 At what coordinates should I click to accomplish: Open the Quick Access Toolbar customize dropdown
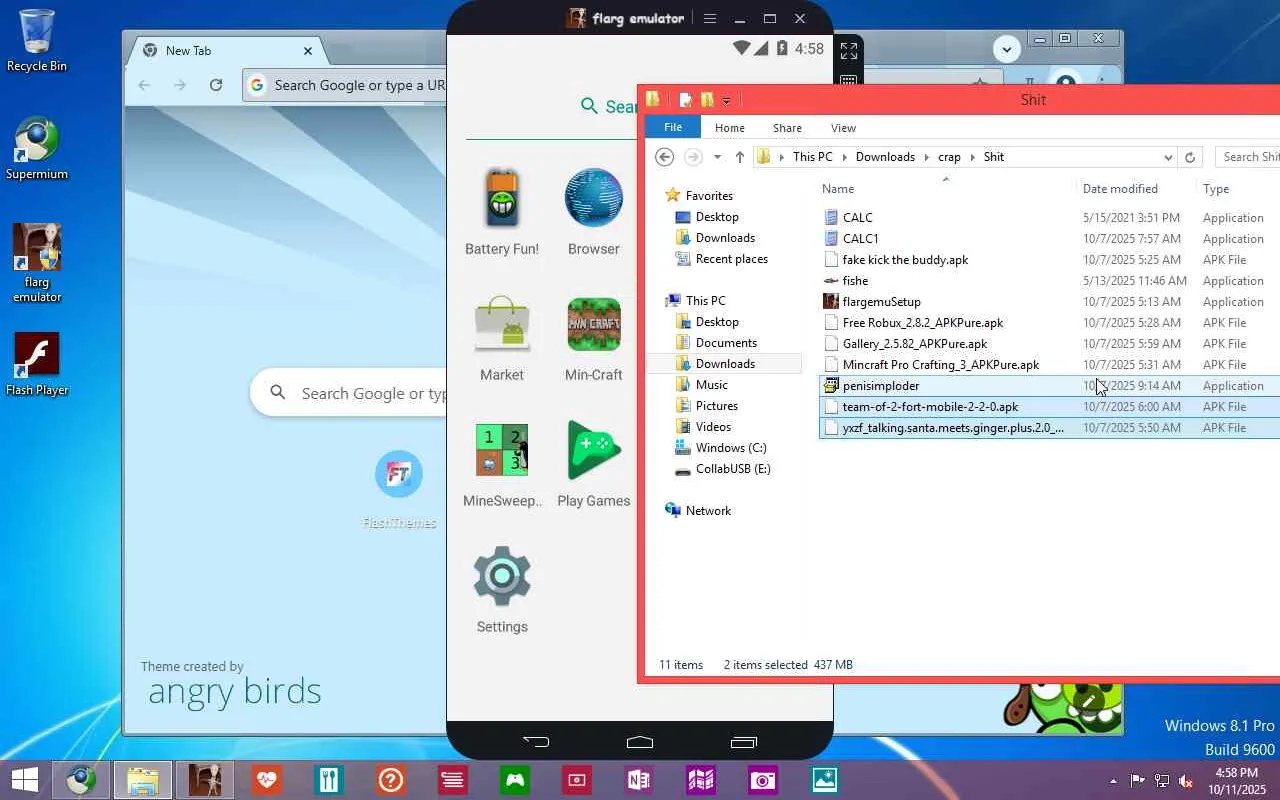coord(726,100)
